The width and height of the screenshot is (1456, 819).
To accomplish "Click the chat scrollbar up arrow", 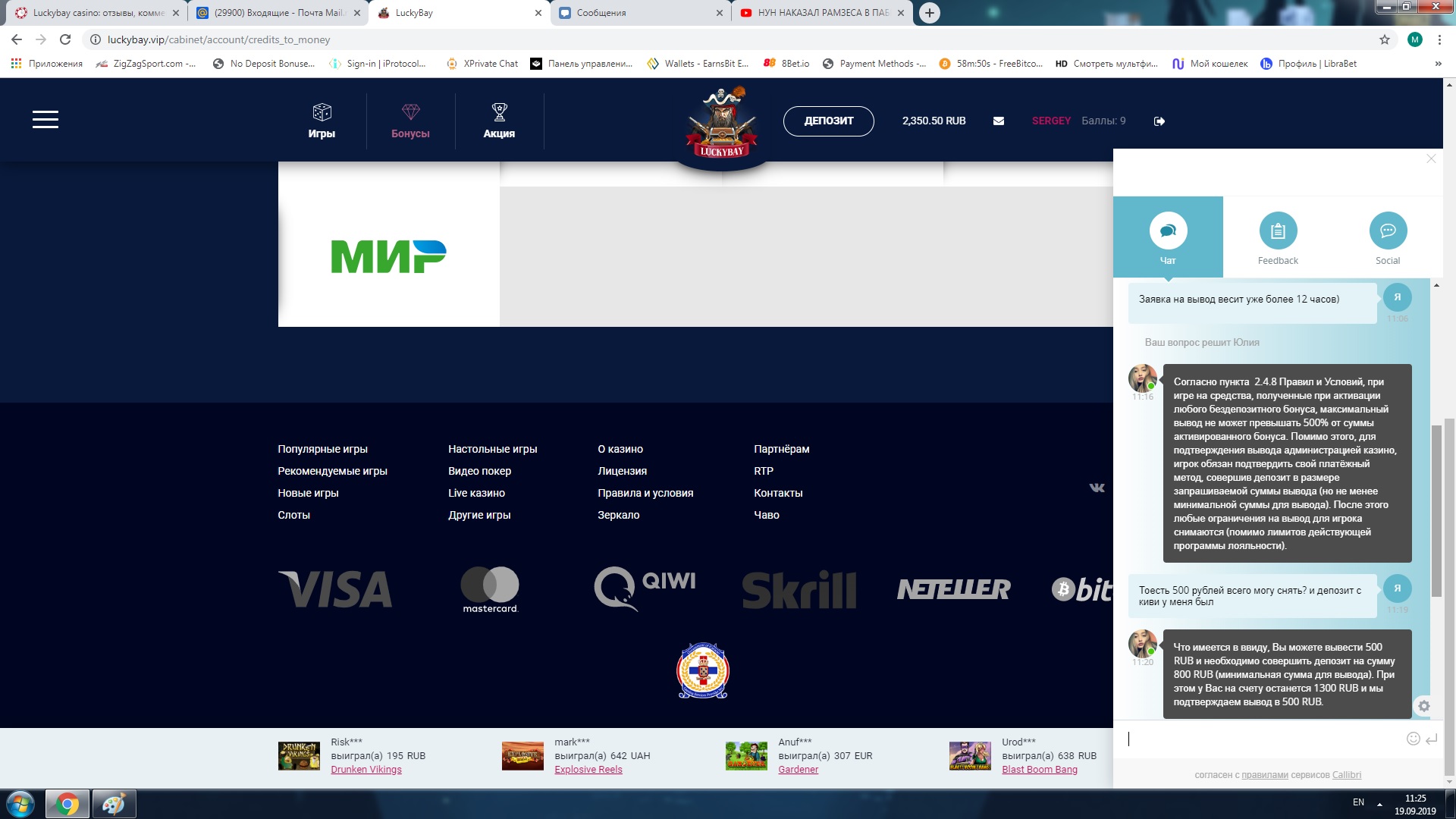I will pos(1436,285).
